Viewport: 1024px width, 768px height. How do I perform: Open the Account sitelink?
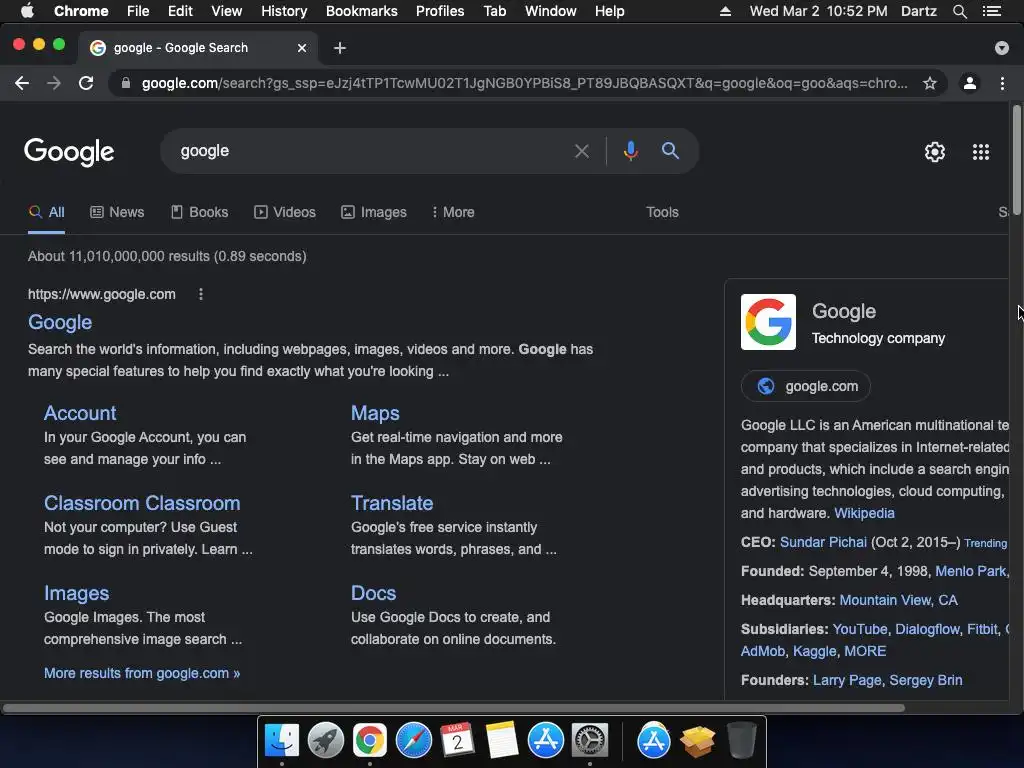[x=80, y=413]
